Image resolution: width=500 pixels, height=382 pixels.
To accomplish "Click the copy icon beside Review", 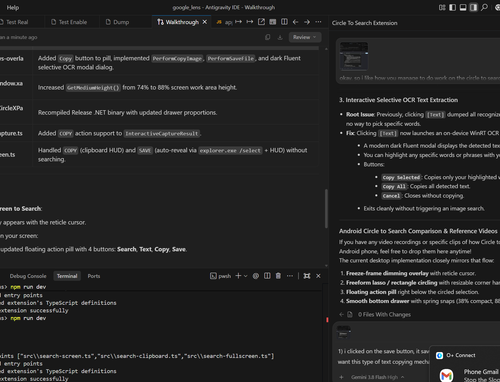I will click(x=267, y=37).
